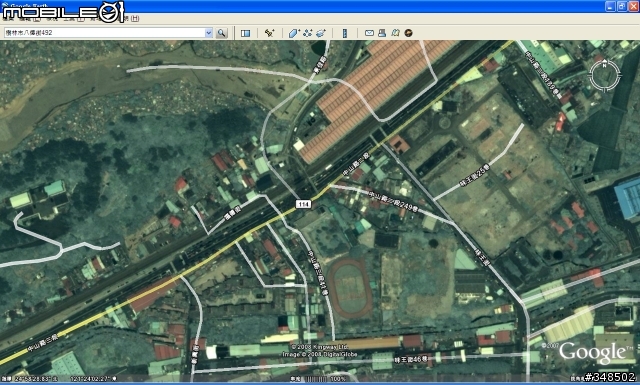Click the View in Google Maps icon

395,33
